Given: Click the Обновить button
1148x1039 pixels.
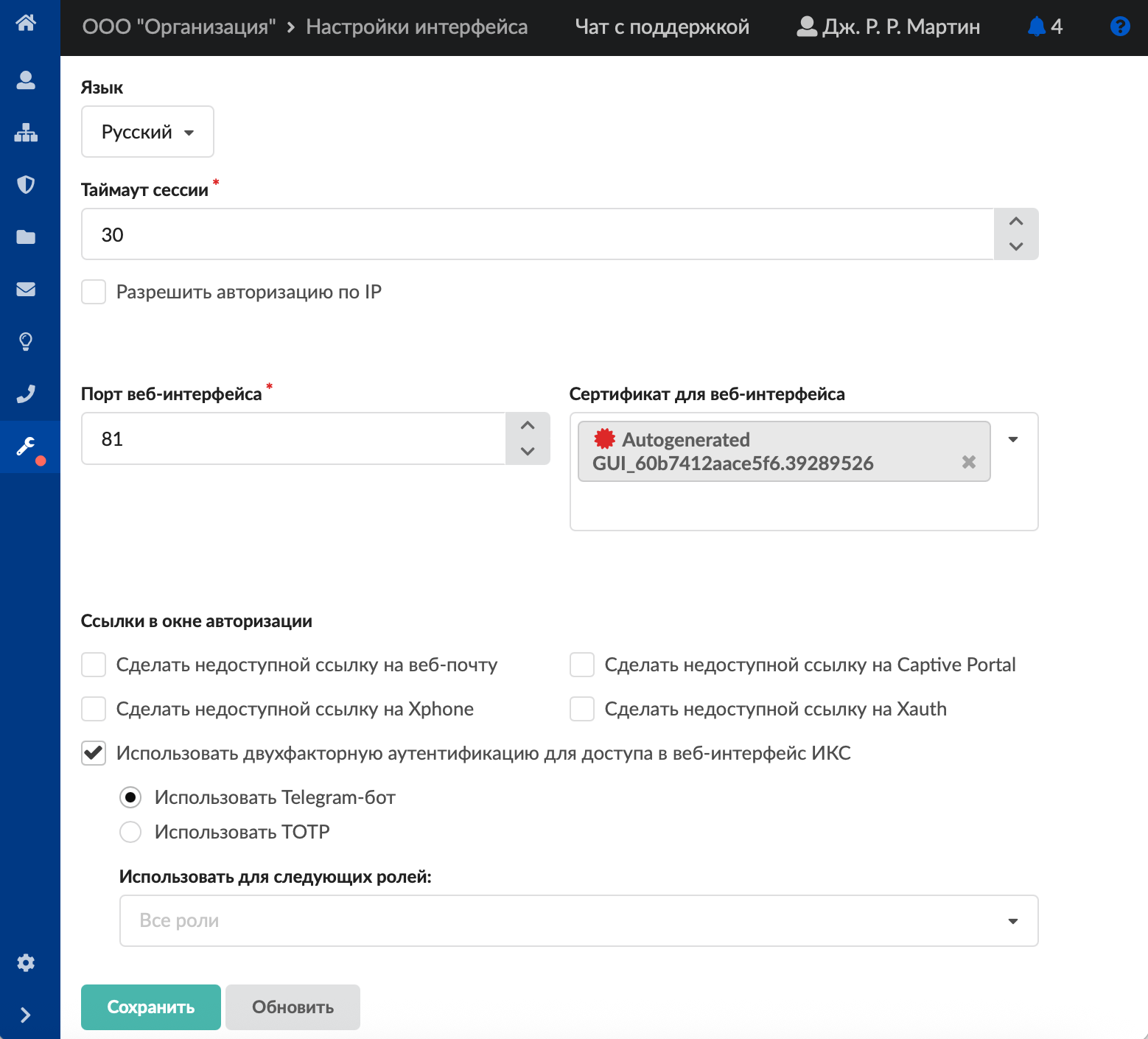Looking at the screenshot, I should coord(293,1007).
